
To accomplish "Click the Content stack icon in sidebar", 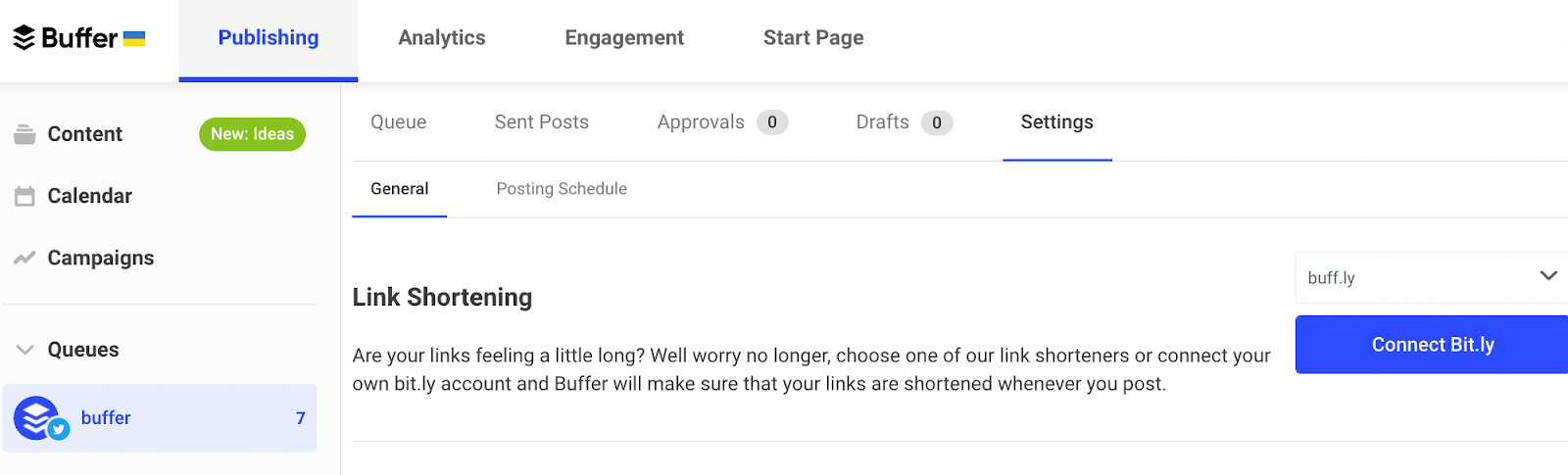I will [x=24, y=134].
